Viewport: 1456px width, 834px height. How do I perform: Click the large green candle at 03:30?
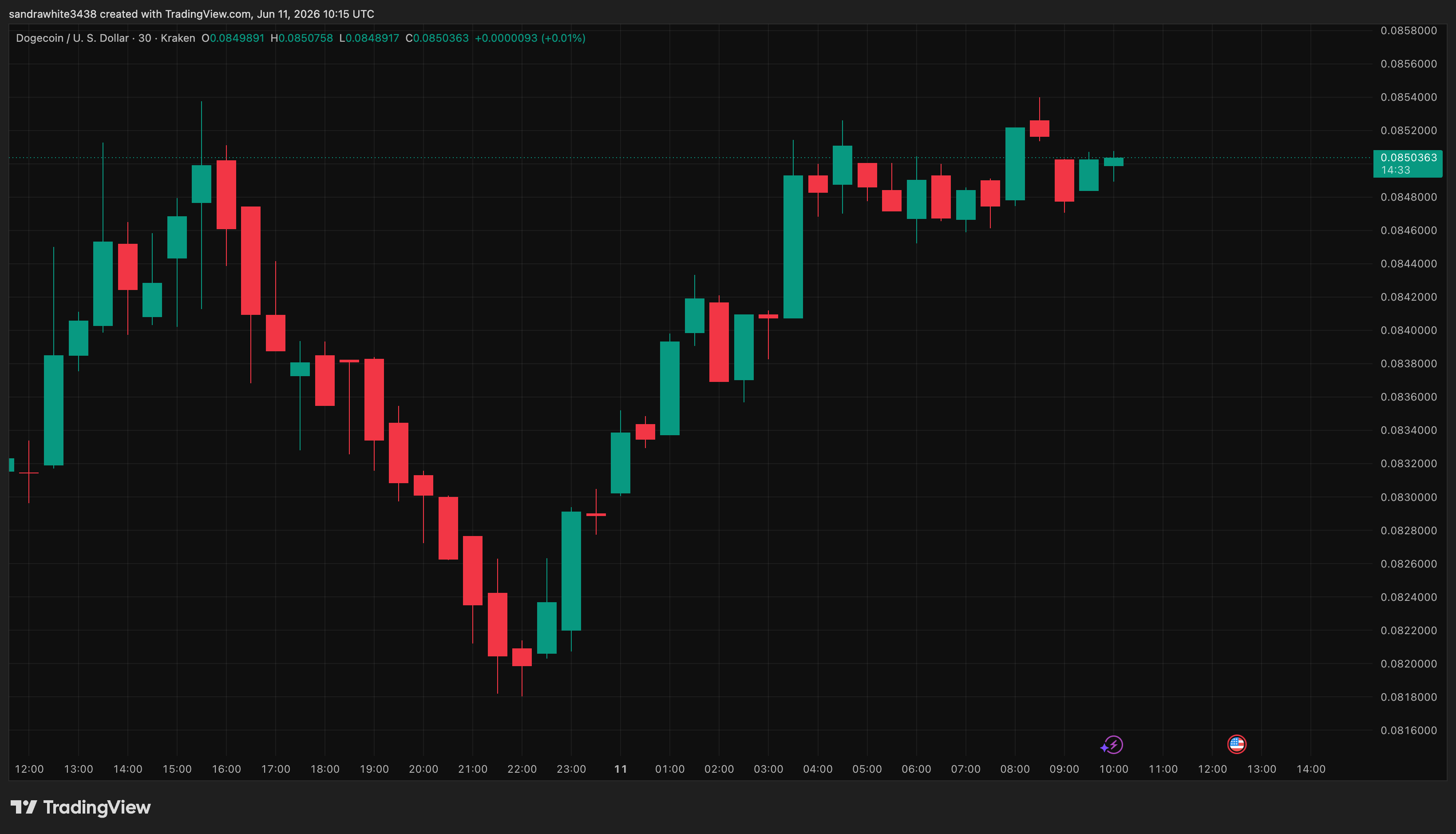[793, 247]
